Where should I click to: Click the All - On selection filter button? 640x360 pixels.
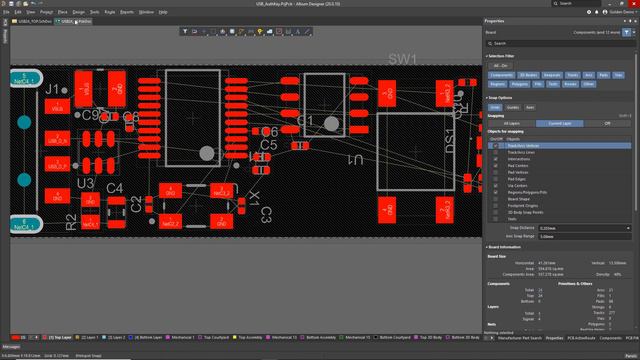click(500, 66)
